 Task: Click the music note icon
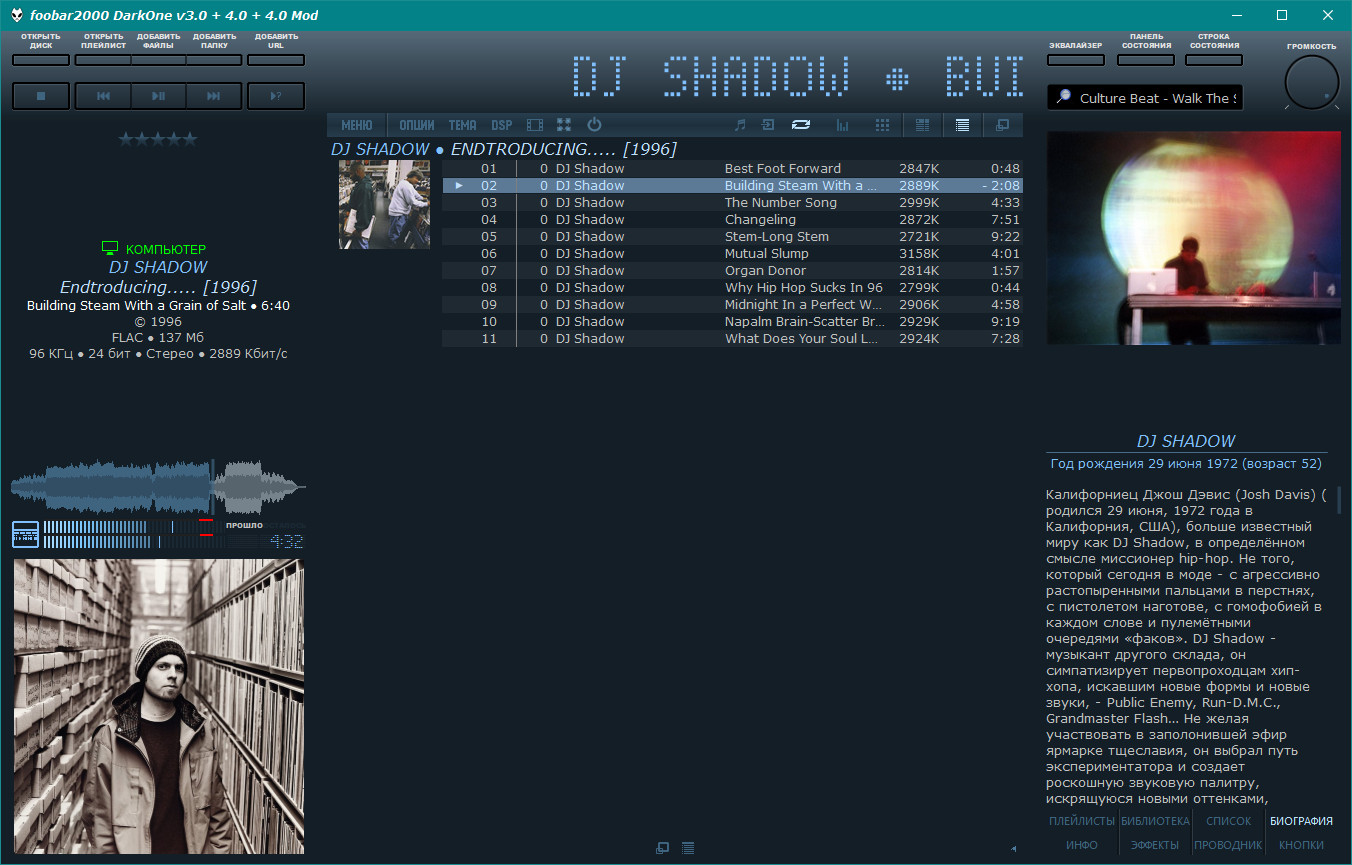(740, 125)
